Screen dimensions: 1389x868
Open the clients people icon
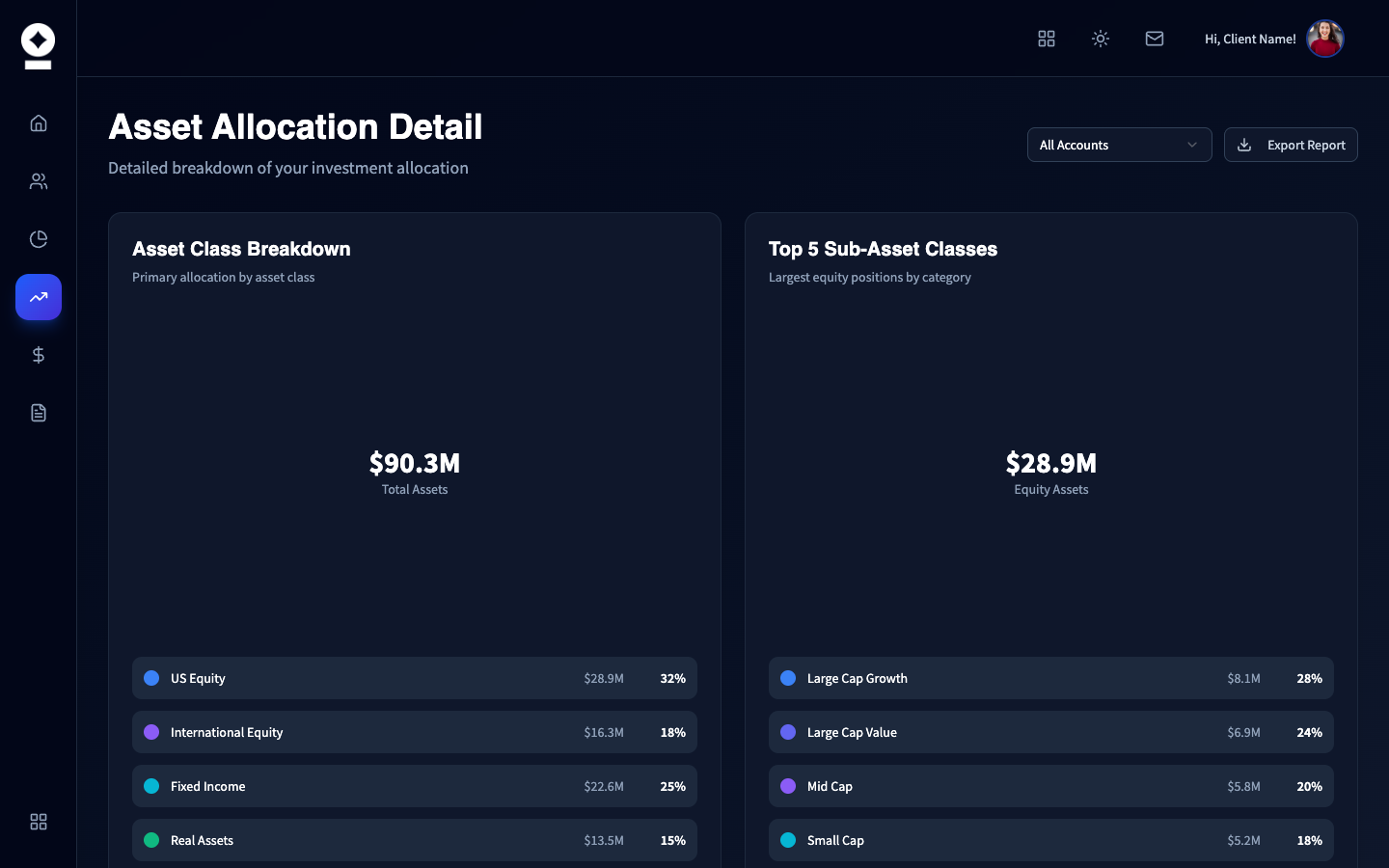point(39,181)
